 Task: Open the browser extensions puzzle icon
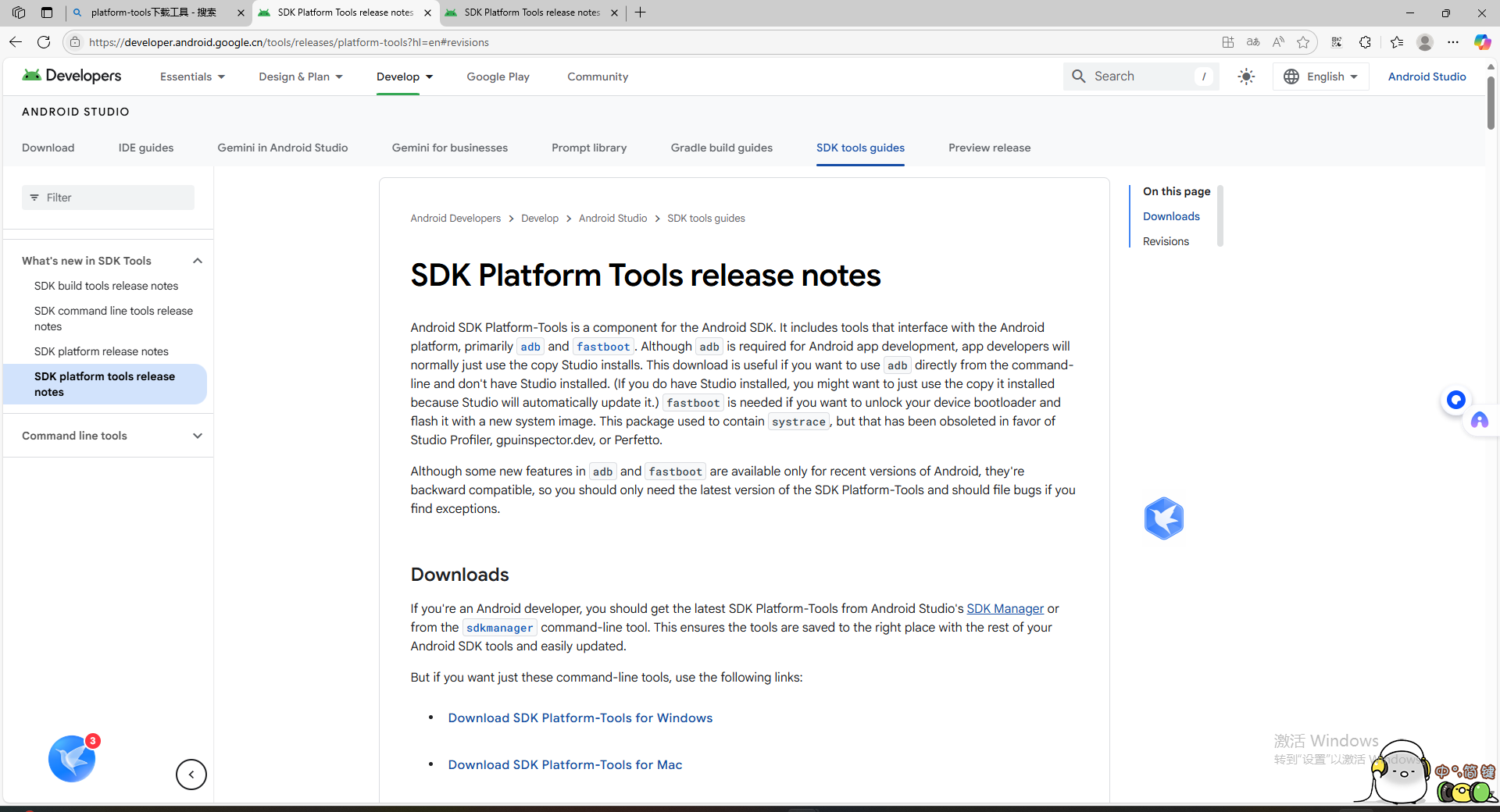[x=1365, y=42]
